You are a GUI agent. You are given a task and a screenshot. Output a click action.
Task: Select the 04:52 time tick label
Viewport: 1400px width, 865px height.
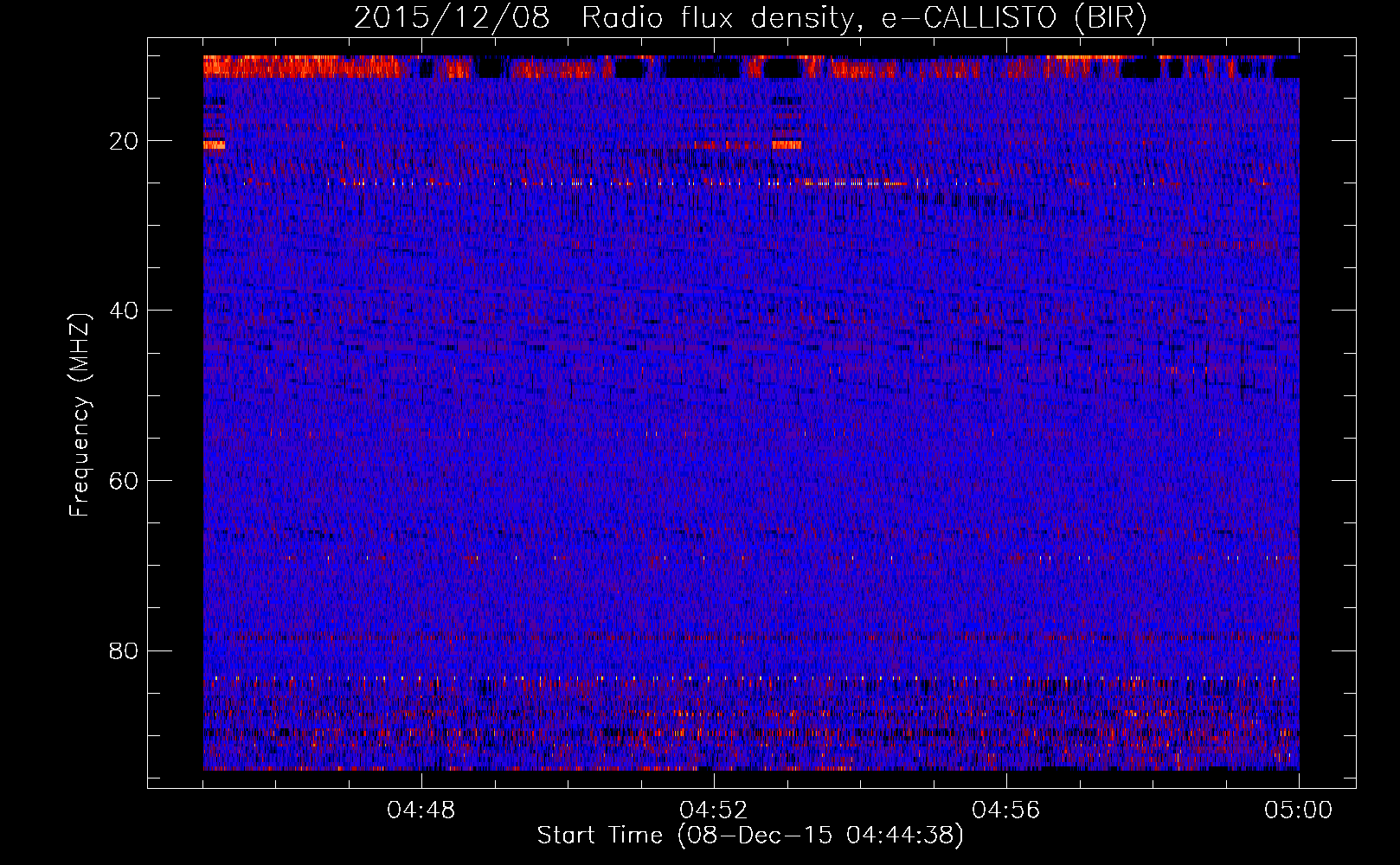point(714,811)
